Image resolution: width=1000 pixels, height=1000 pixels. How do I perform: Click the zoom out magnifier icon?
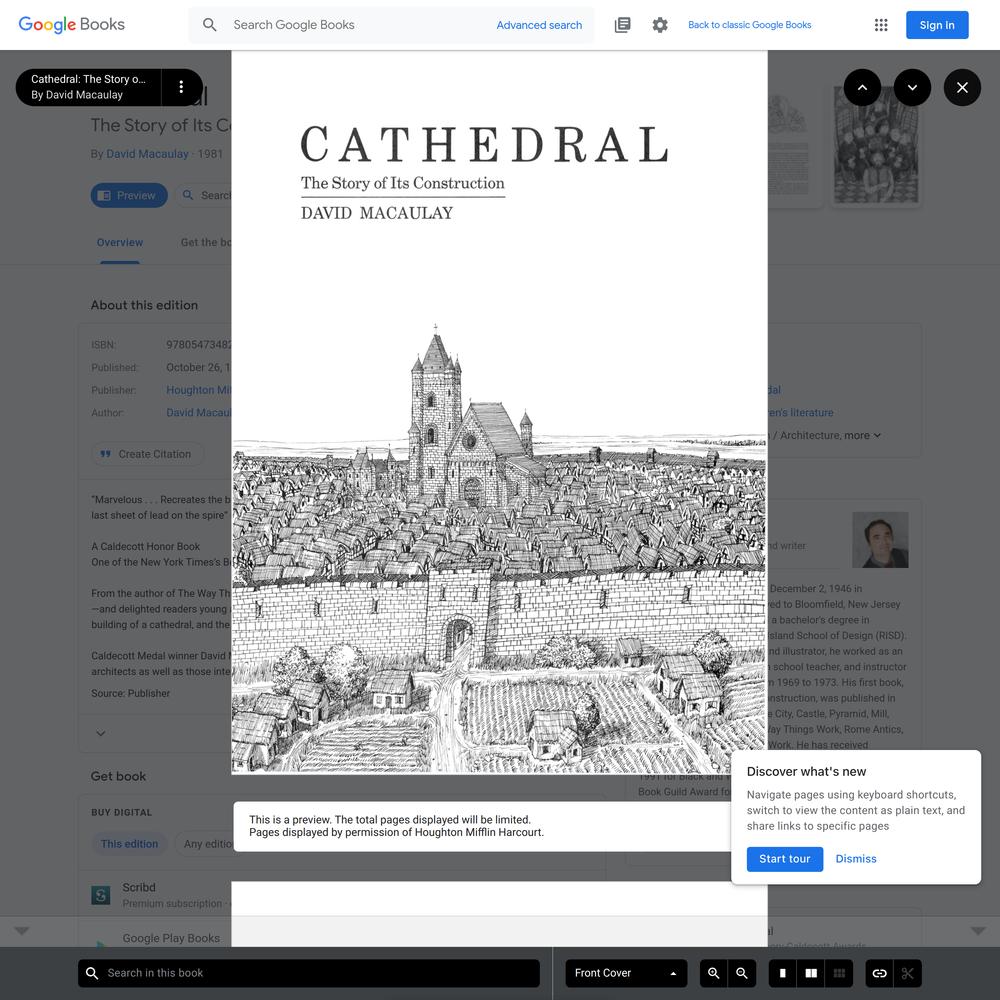tap(742, 973)
